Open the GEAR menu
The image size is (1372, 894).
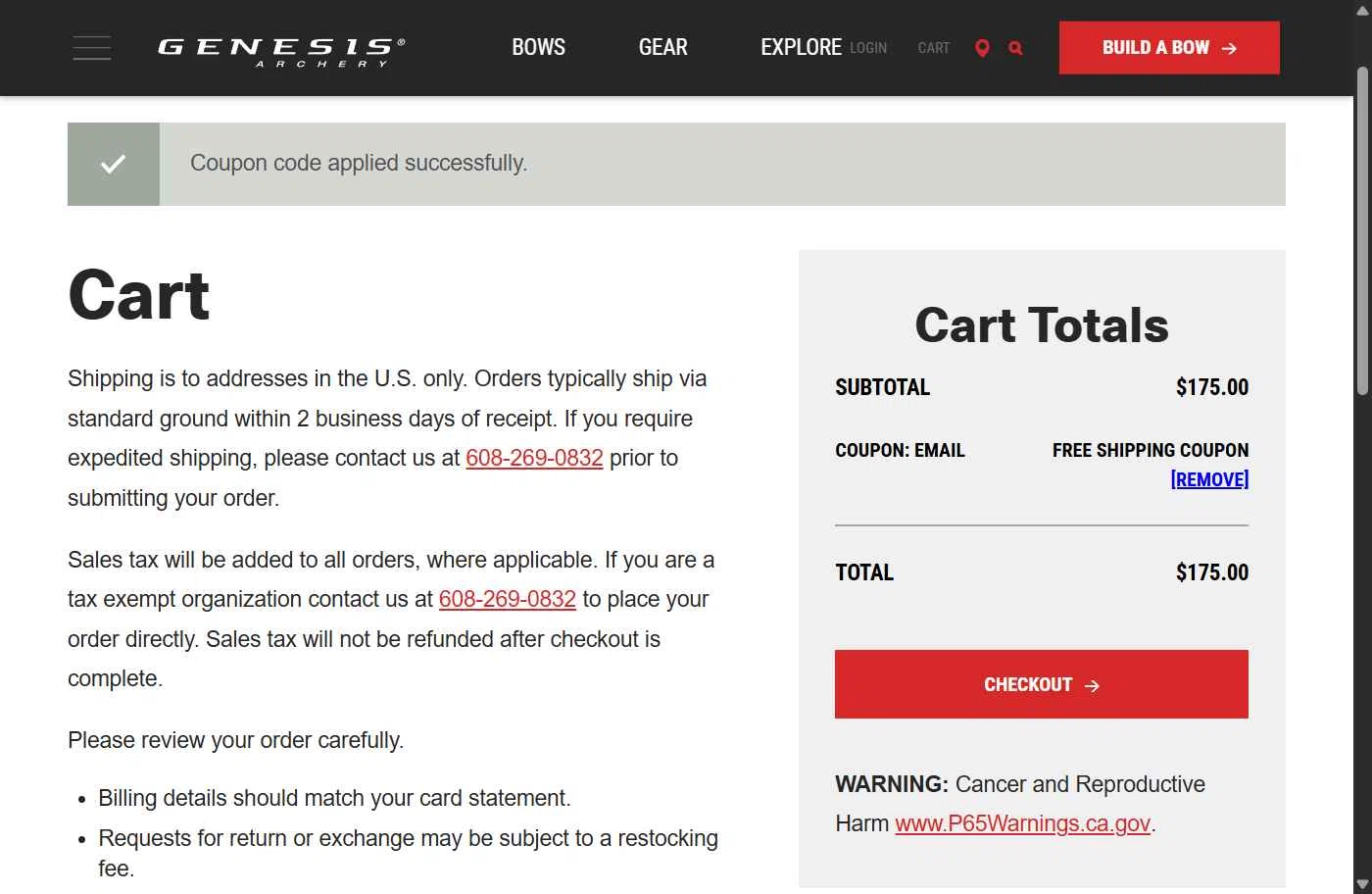(x=663, y=47)
